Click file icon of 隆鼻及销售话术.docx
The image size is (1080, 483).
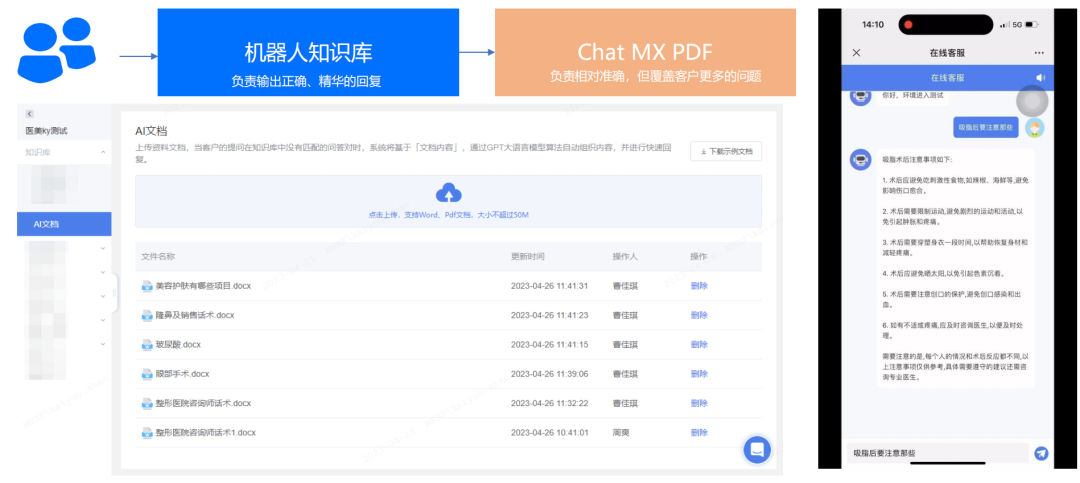click(x=147, y=316)
